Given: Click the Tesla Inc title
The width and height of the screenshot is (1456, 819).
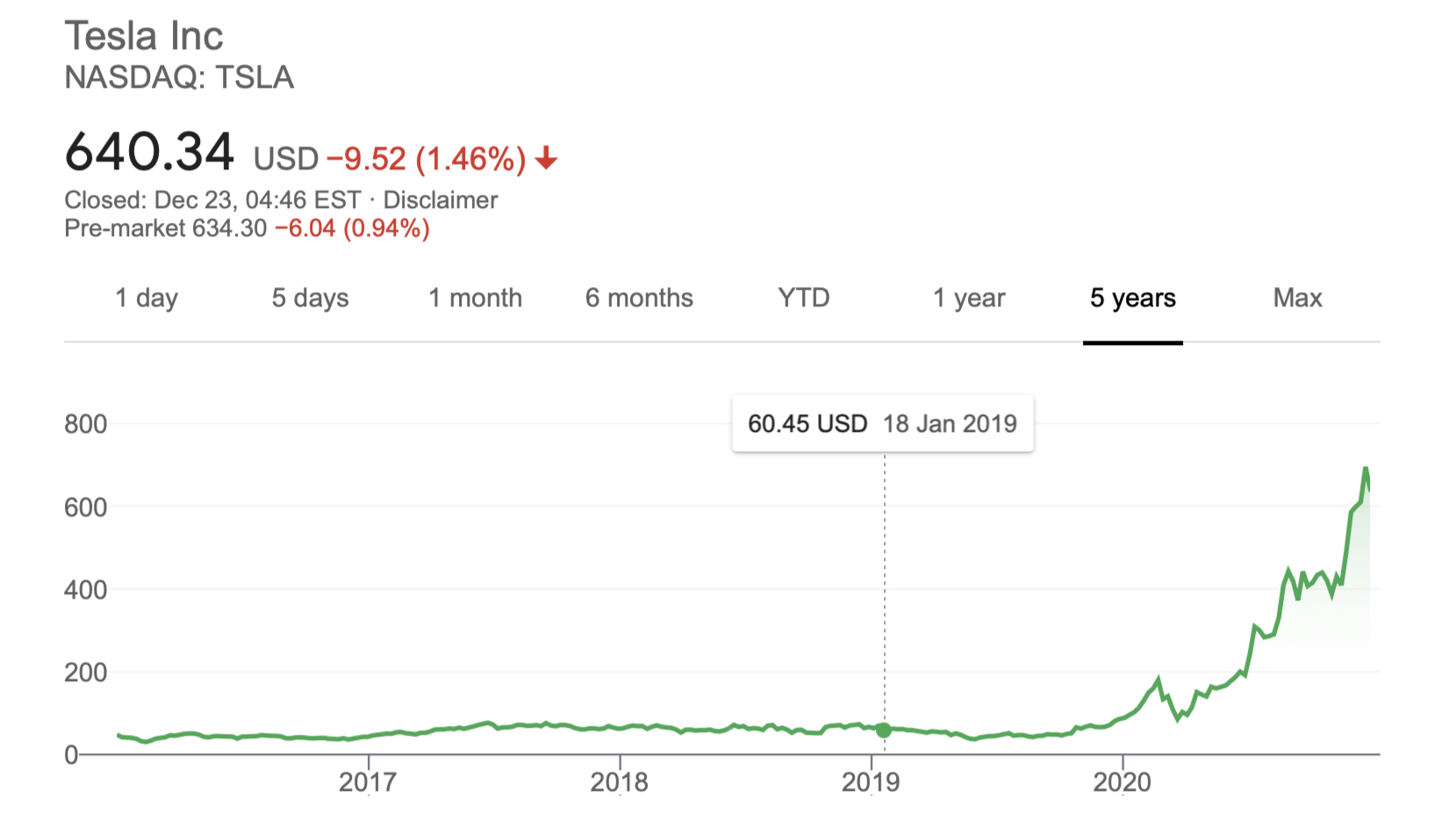Looking at the screenshot, I should 144,36.
